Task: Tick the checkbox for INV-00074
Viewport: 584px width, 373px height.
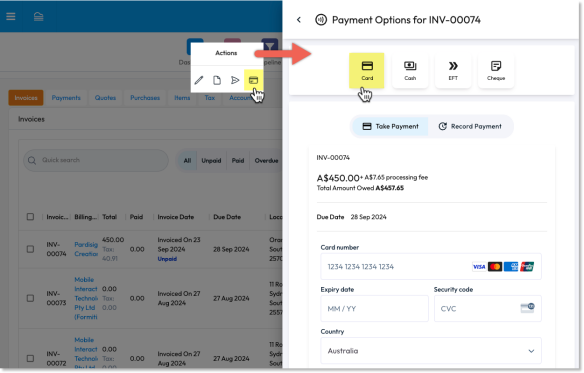Action: click(x=30, y=249)
